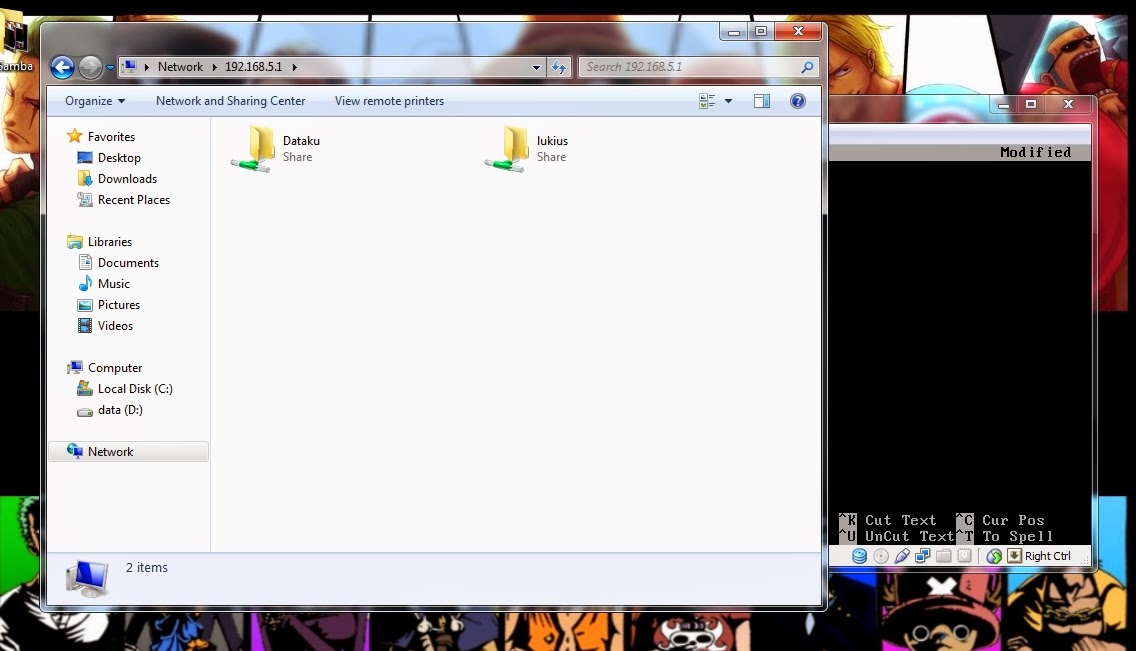Click VirtualBox shared folders icon
The width and height of the screenshot is (1136, 651).
click(943, 556)
